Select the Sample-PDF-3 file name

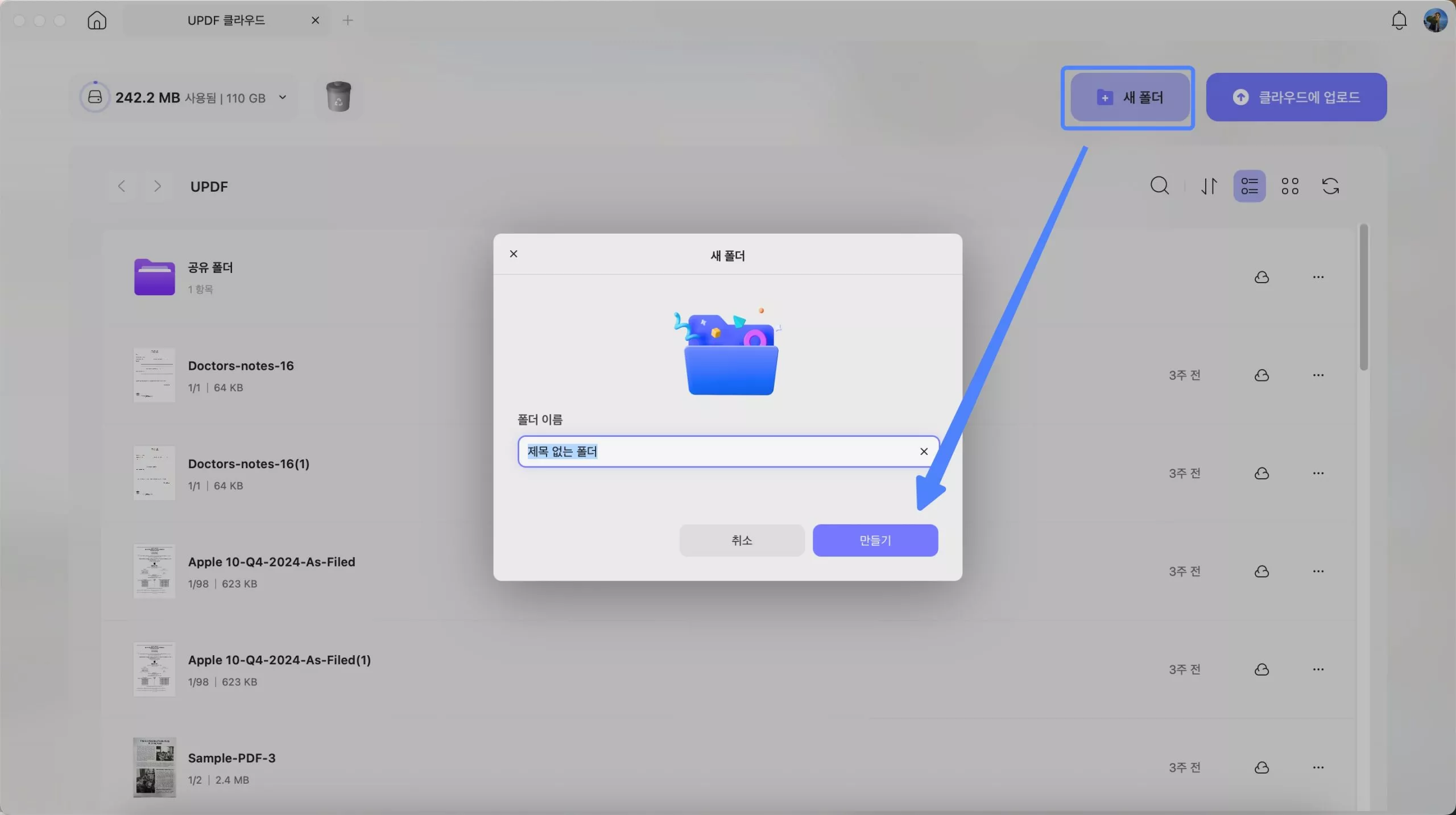(231, 758)
